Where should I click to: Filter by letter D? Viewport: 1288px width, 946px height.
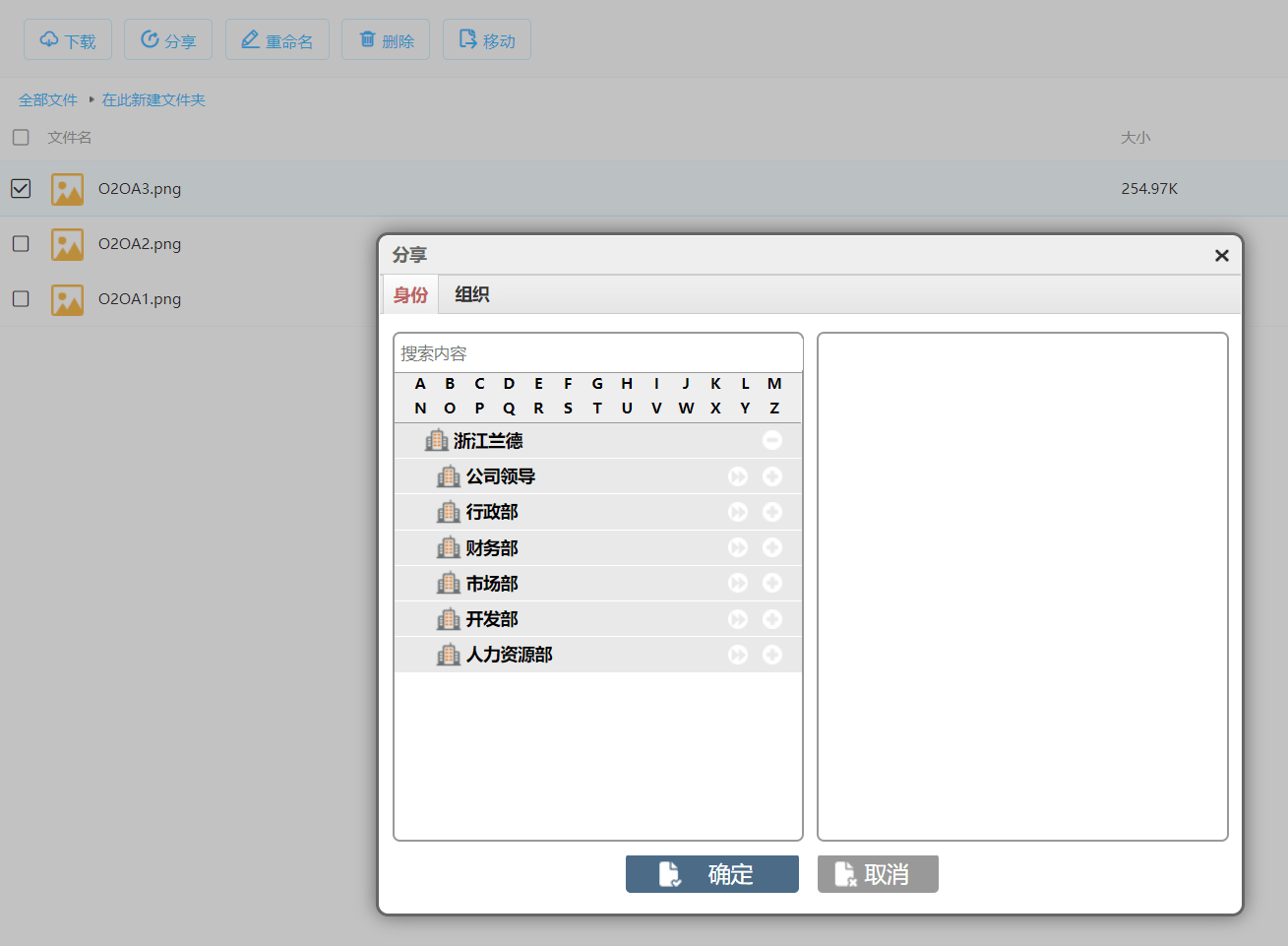pyautogui.click(x=509, y=384)
